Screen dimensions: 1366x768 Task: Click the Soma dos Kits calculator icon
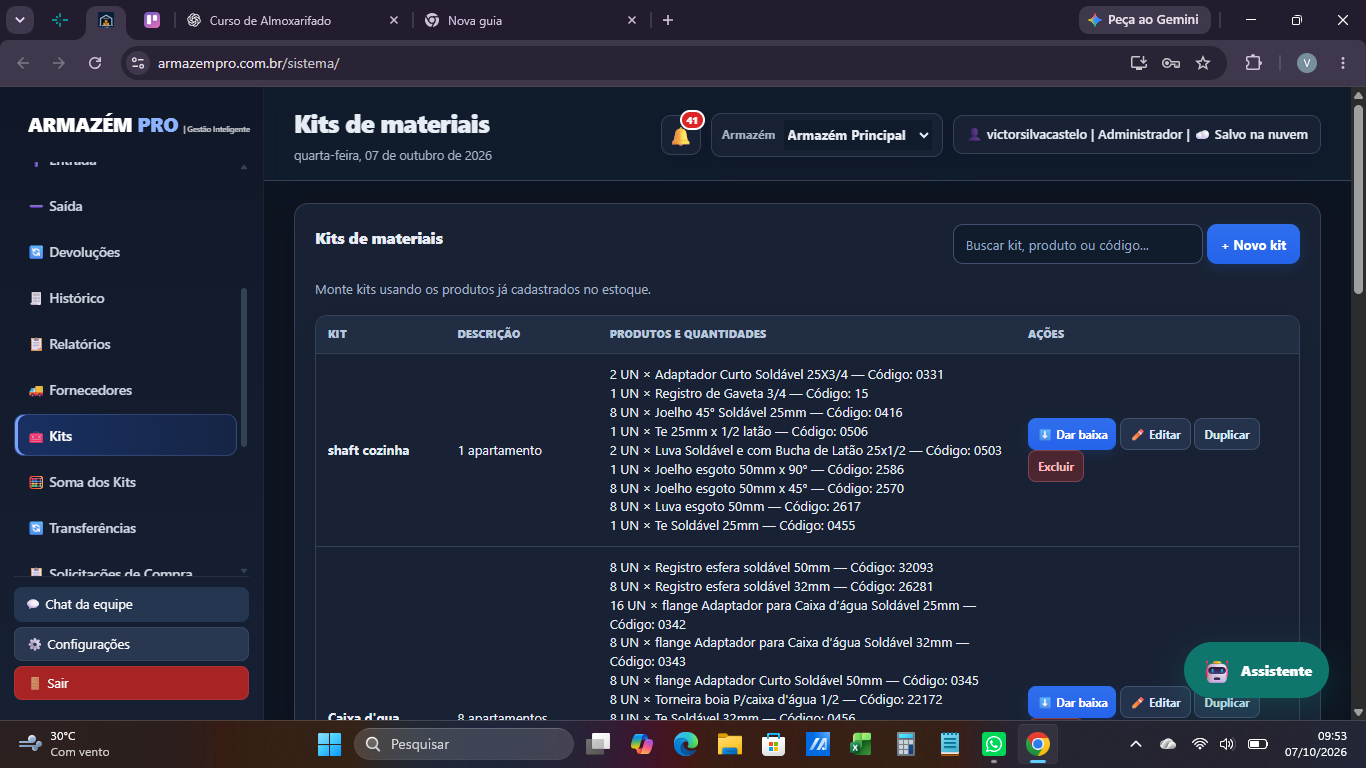point(36,482)
